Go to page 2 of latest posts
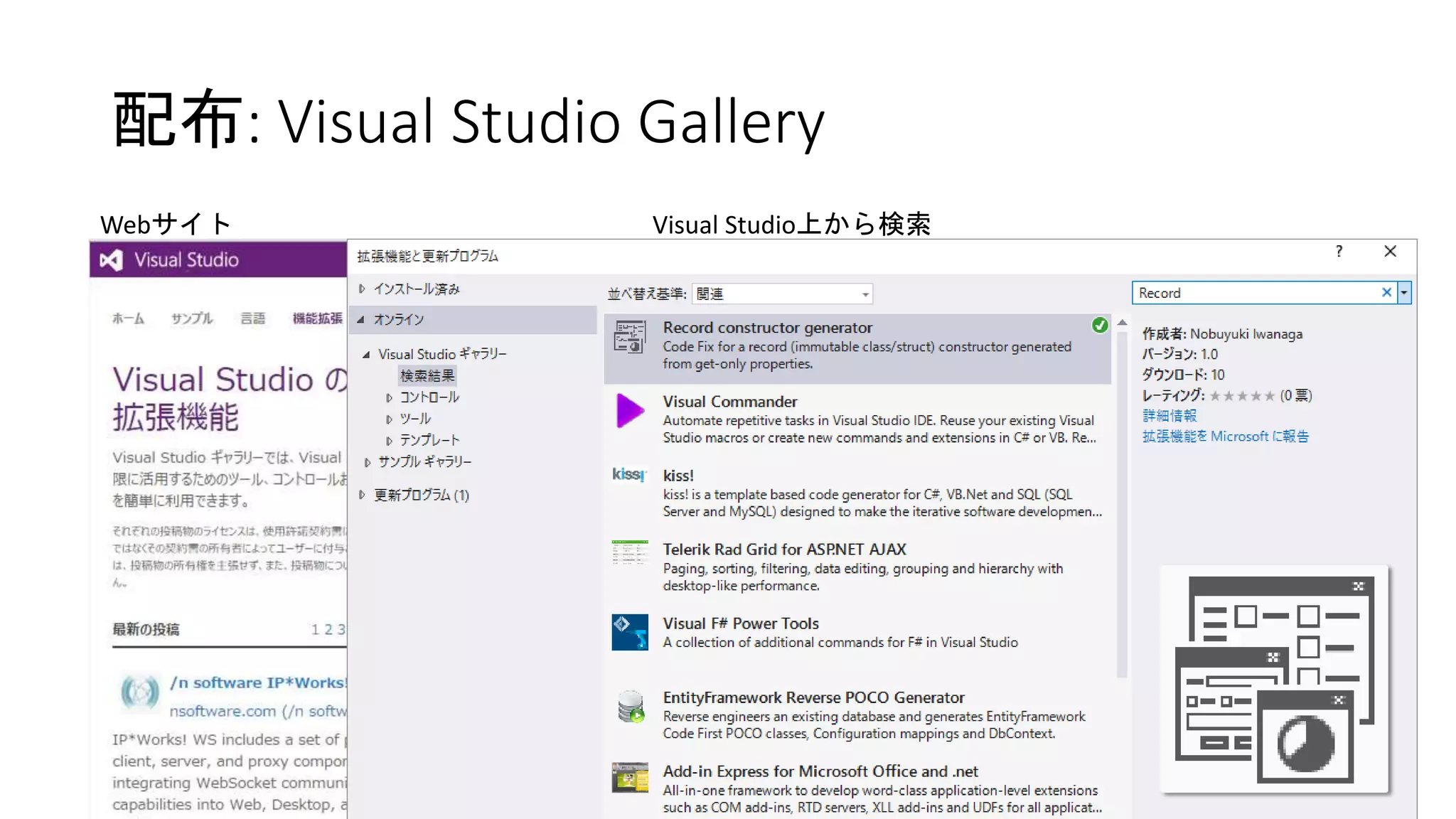Viewport: 1456px width, 819px height. (x=328, y=629)
